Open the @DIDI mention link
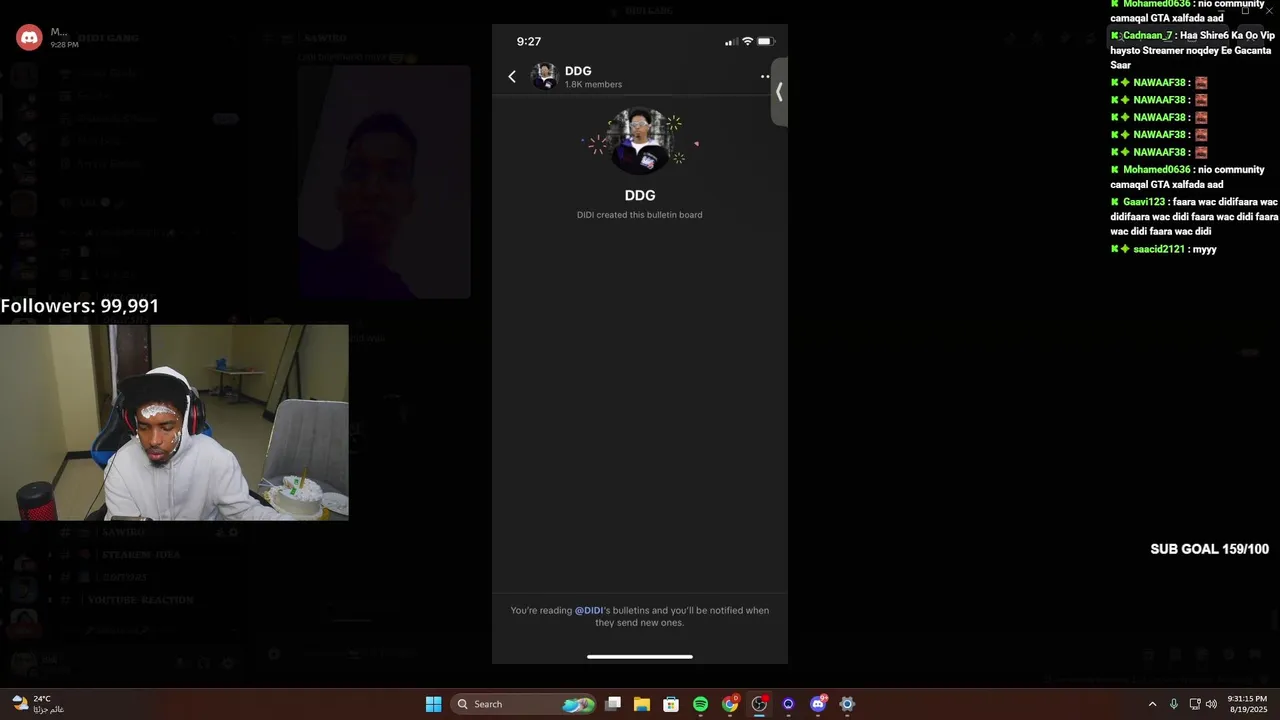Viewport: 1280px width, 720px height. pyautogui.click(x=589, y=610)
